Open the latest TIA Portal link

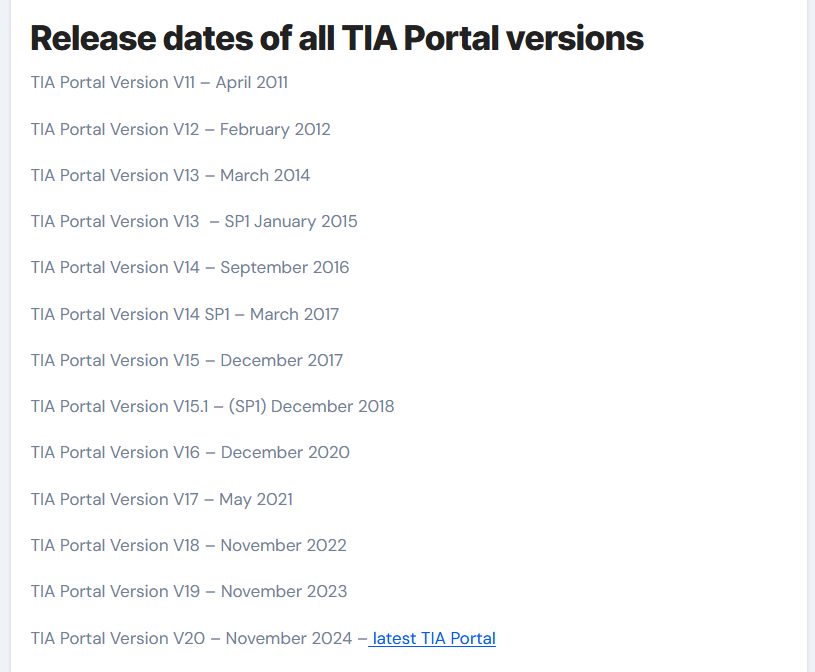tap(434, 638)
